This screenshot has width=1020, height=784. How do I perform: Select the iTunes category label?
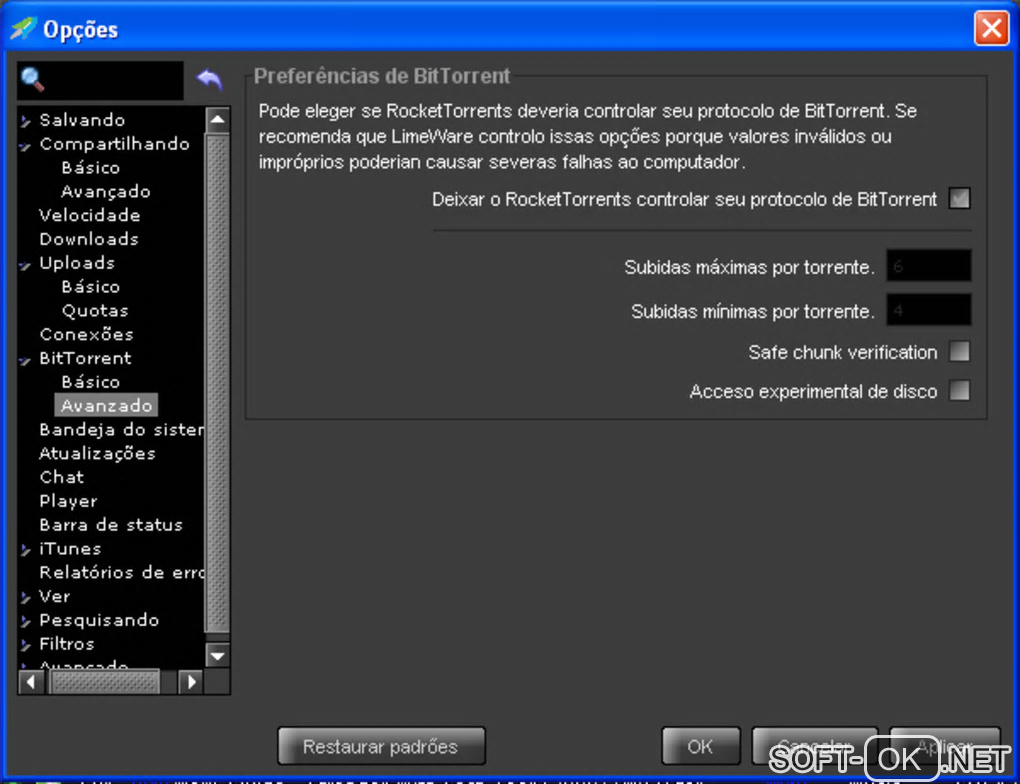coord(70,548)
